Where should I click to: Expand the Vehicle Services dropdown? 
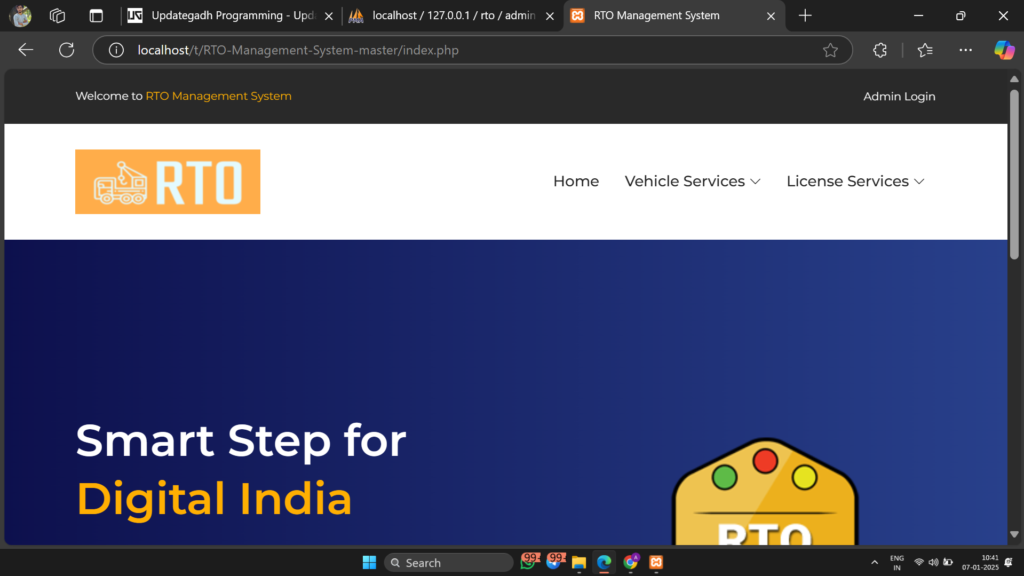[692, 181]
